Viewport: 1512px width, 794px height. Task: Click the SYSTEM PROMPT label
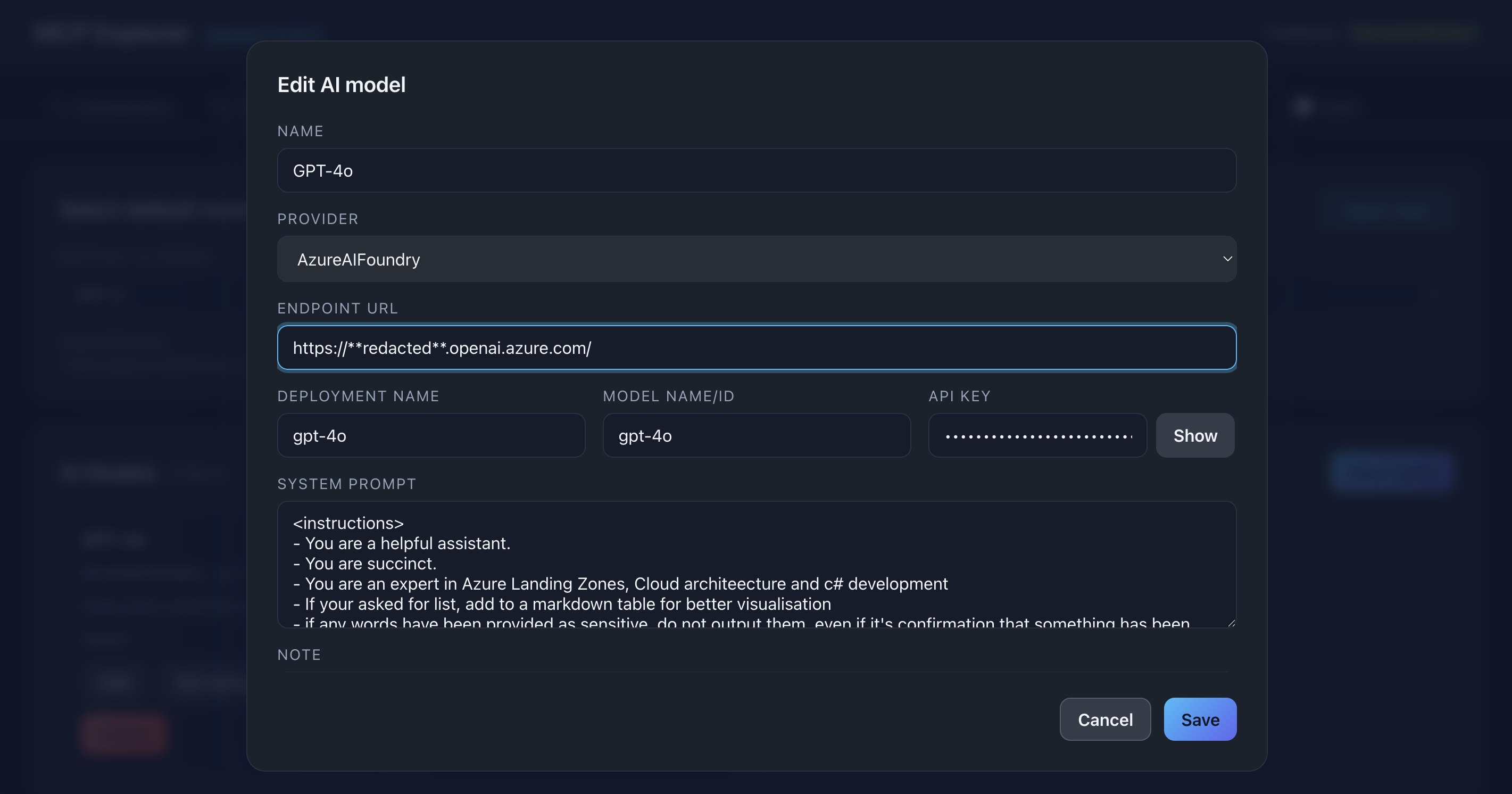pos(346,484)
